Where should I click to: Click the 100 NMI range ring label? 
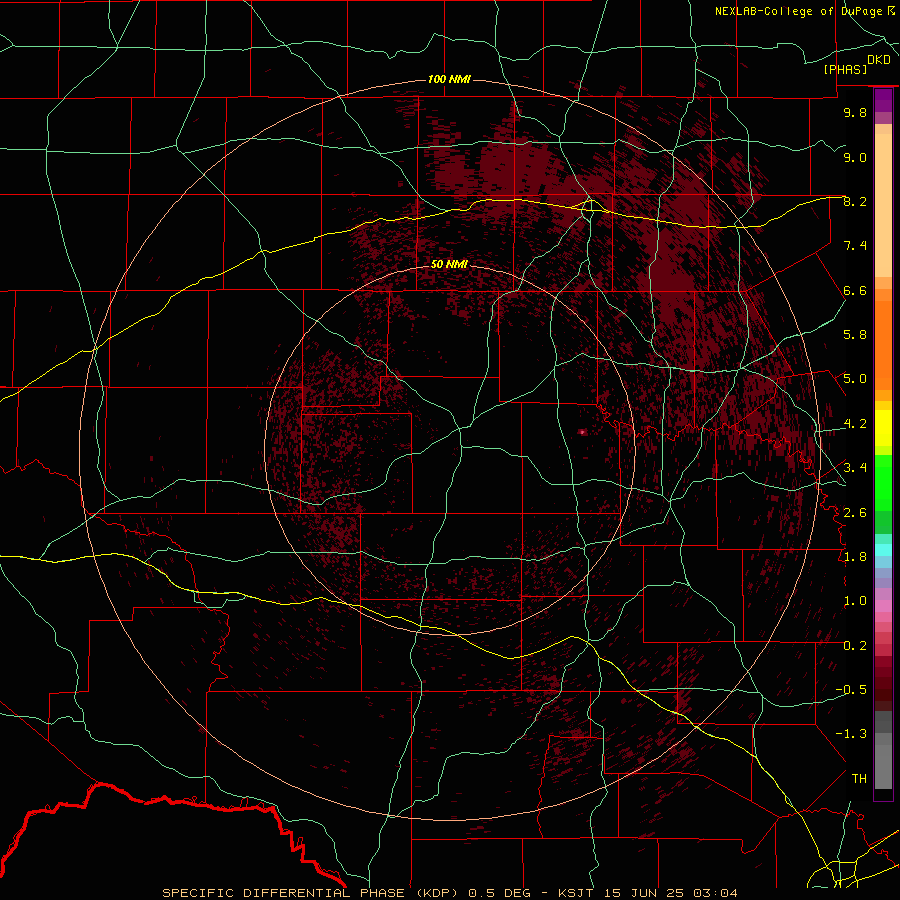coord(449,79)
